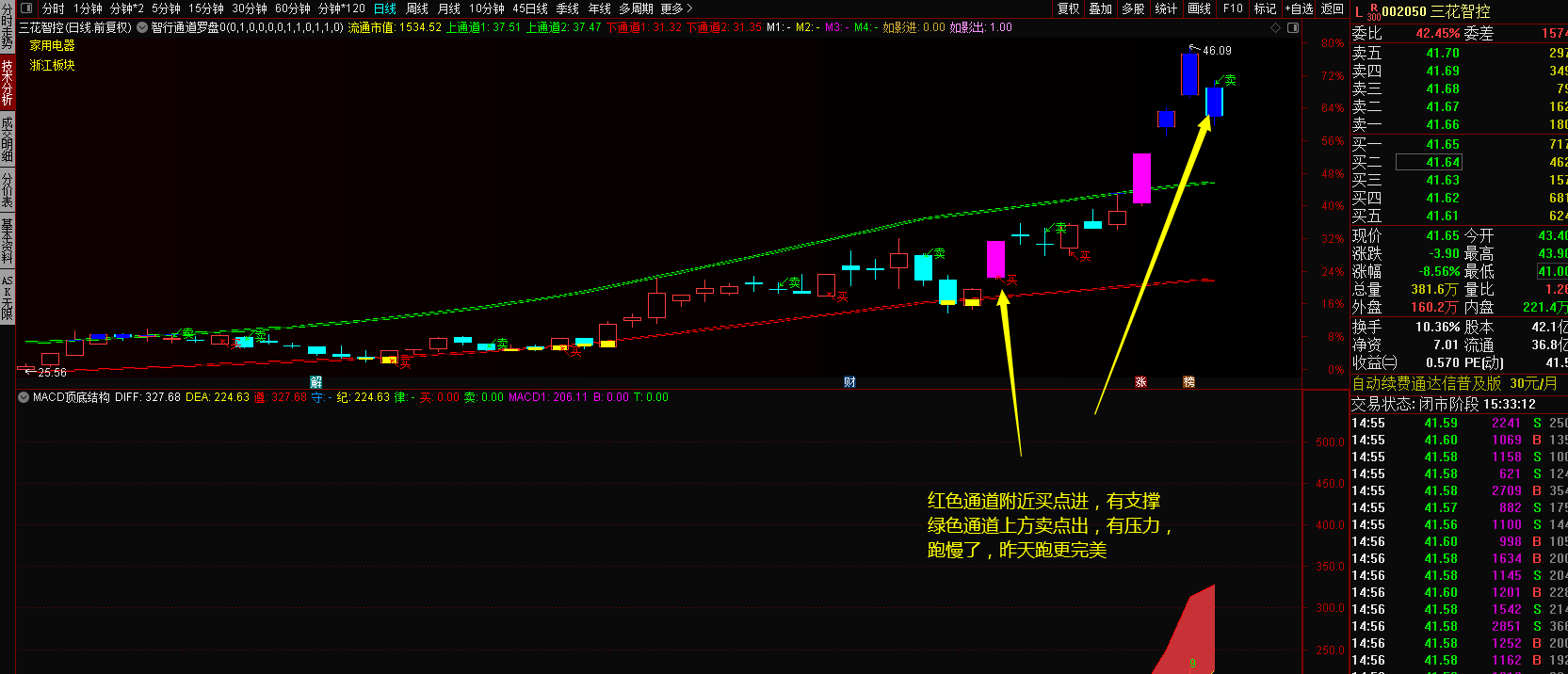
Task: Select the 分钟*120 period tab
Action: [342, 8]
